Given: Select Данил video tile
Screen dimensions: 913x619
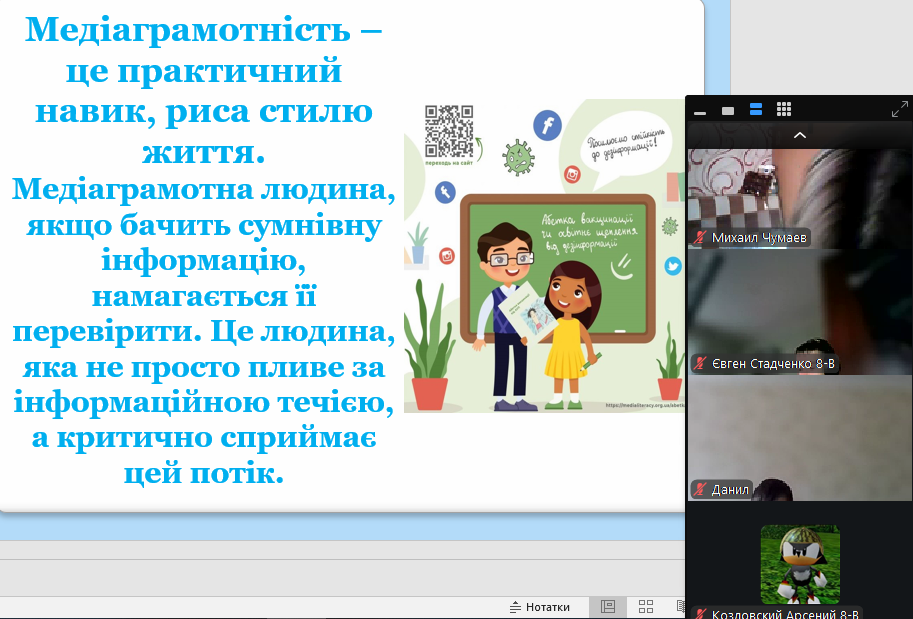Looking at the screenshot, I should 798,435.
